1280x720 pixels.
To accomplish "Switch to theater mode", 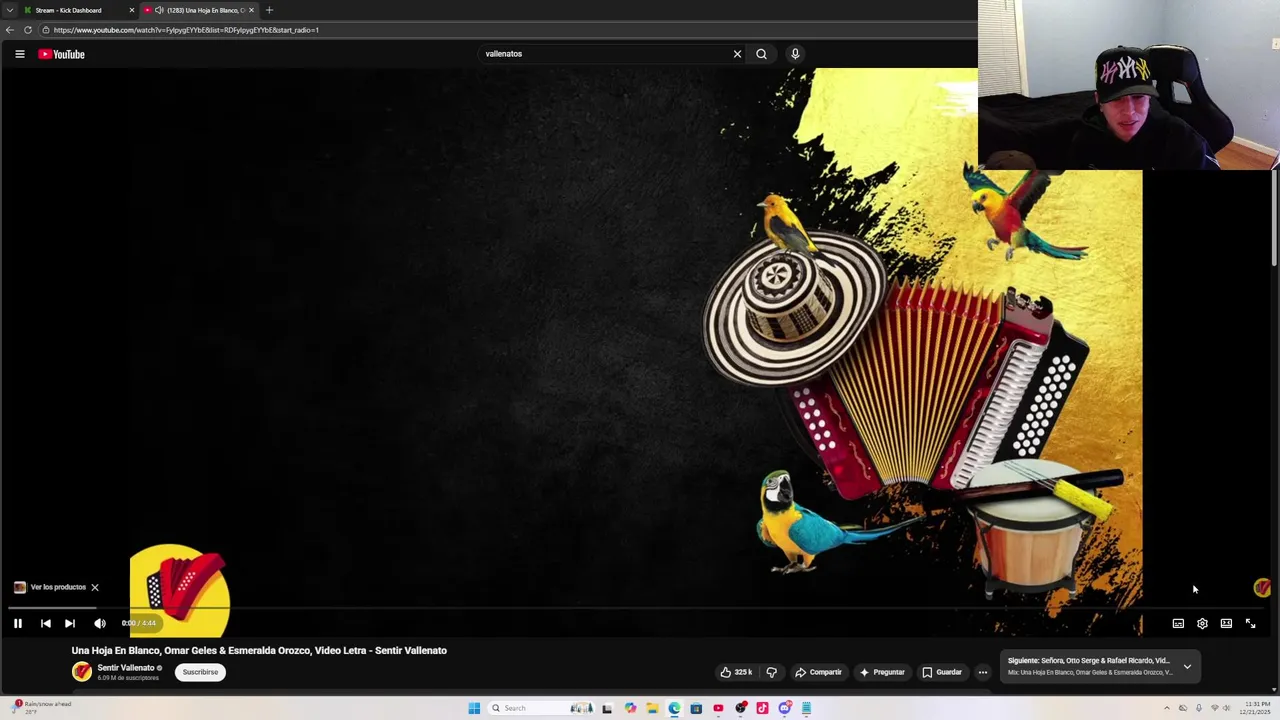I will 1226,623.
